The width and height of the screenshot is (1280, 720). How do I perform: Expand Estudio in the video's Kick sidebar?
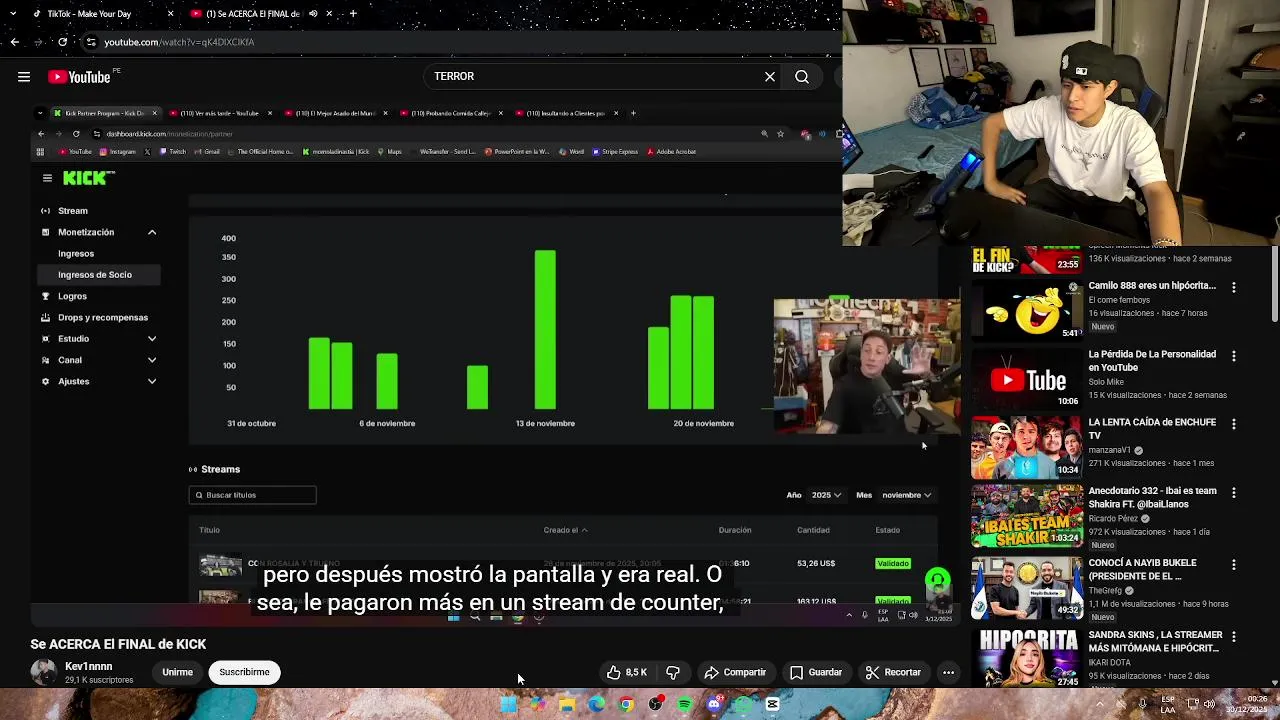click(152, 339)
